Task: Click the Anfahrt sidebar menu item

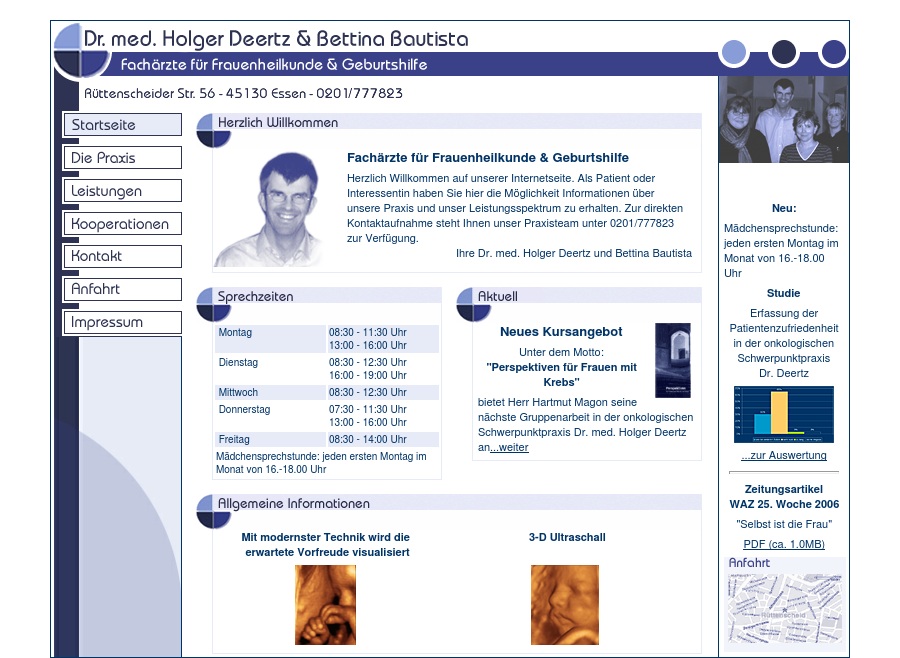Action: tap(122, 290)
